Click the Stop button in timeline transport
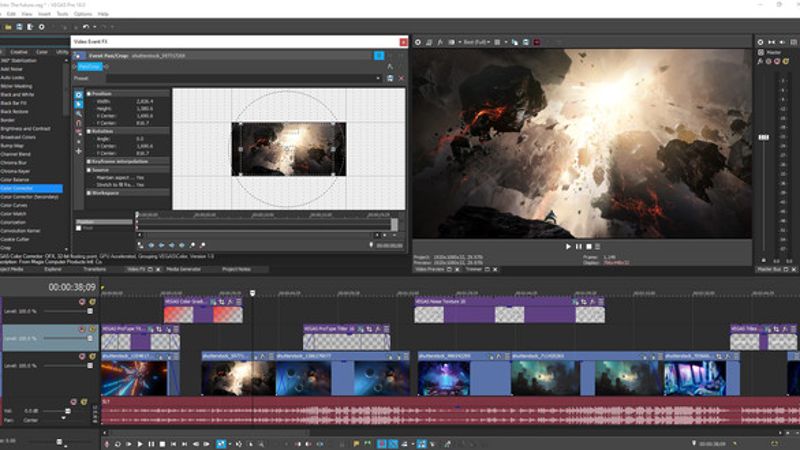Viewport: 800px width, 450px height. click(162, 444)
